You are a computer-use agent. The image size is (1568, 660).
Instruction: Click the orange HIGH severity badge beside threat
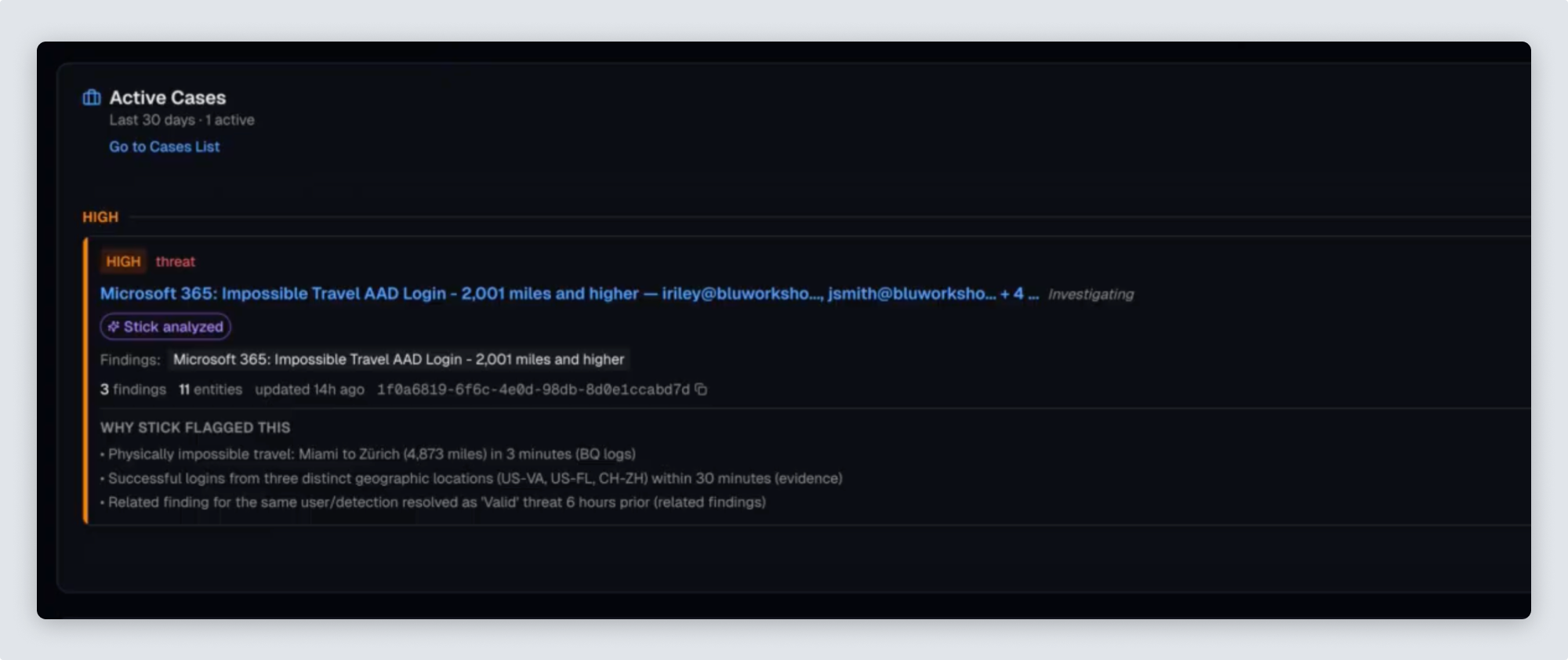123,262
